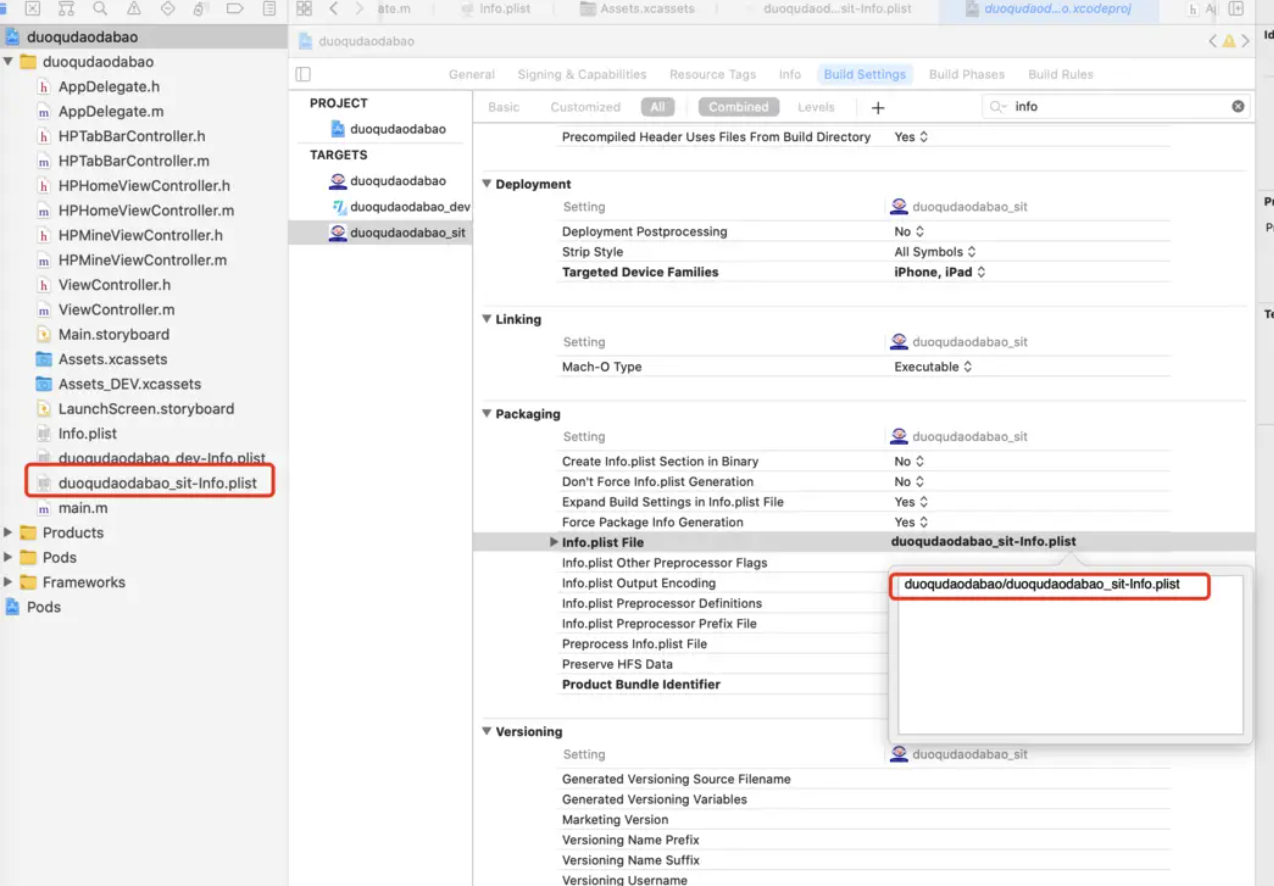Switch to the Build Rules tab

point(1061,74)
